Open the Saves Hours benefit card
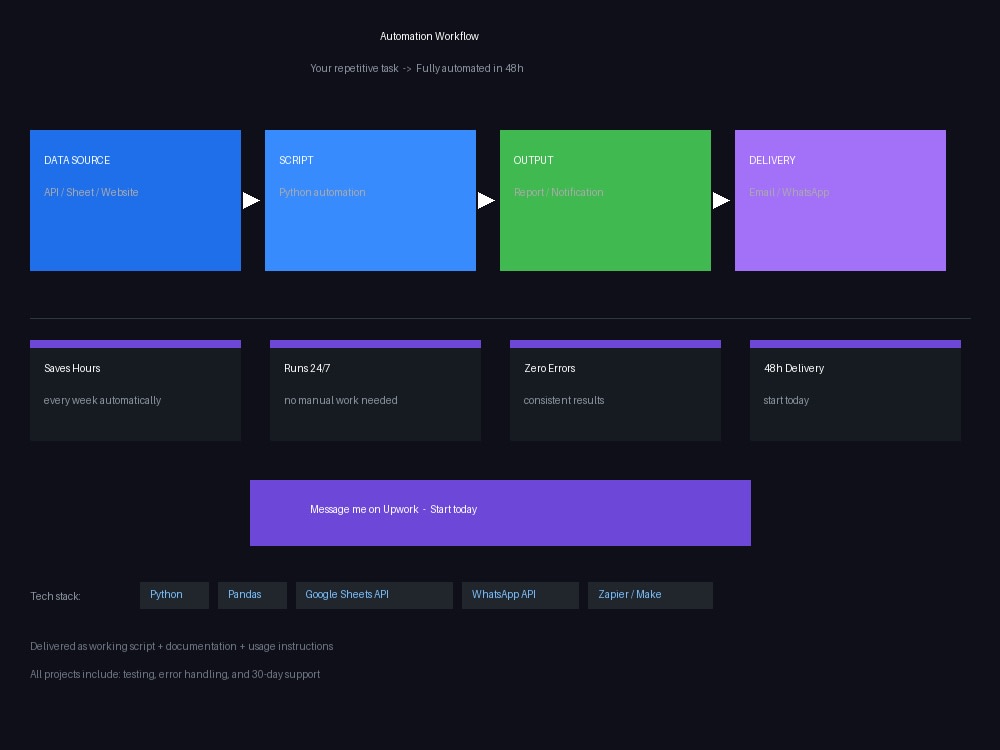 pos(135,390)
